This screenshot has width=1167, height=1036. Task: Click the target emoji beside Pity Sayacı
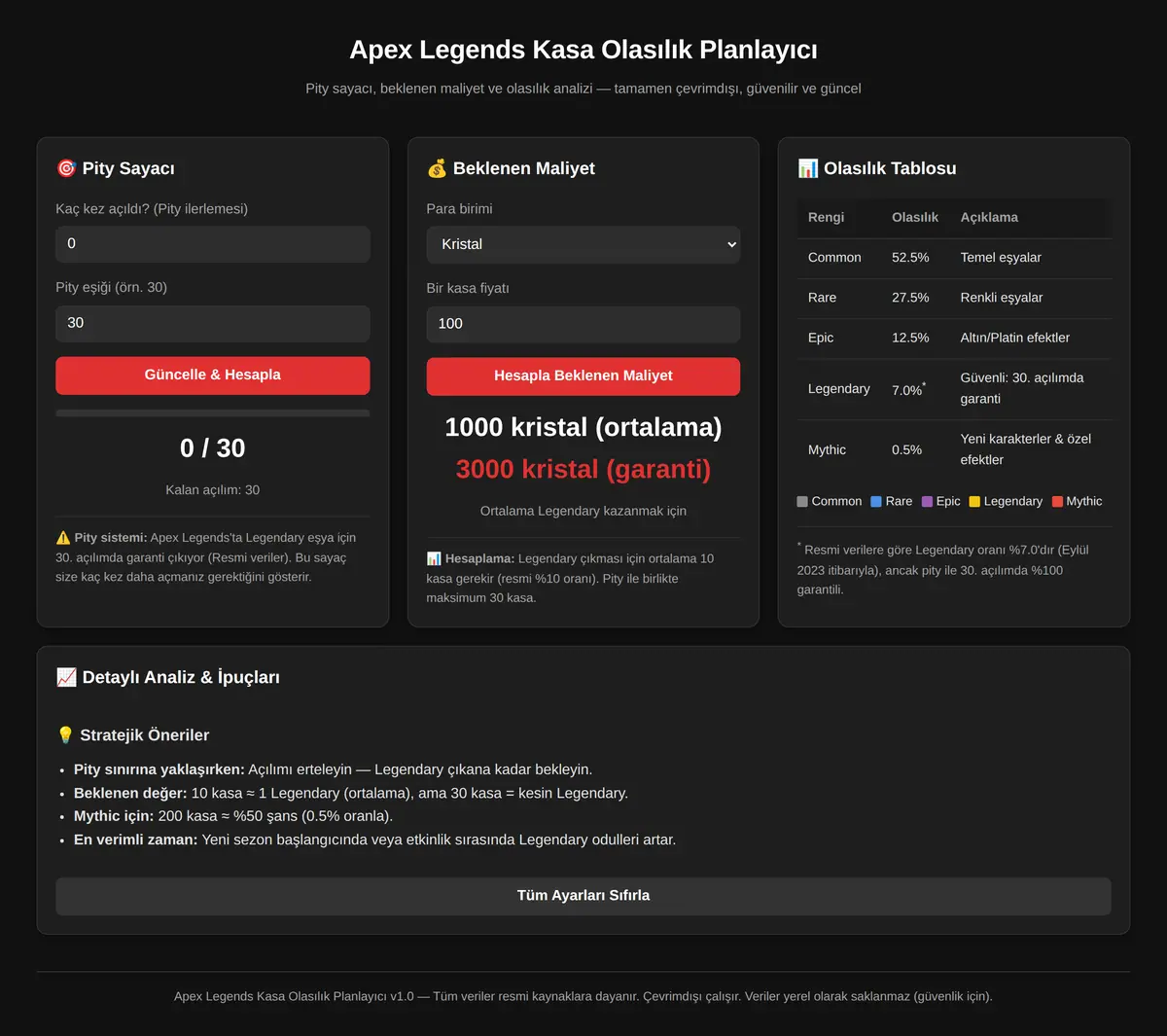point(66,168)
